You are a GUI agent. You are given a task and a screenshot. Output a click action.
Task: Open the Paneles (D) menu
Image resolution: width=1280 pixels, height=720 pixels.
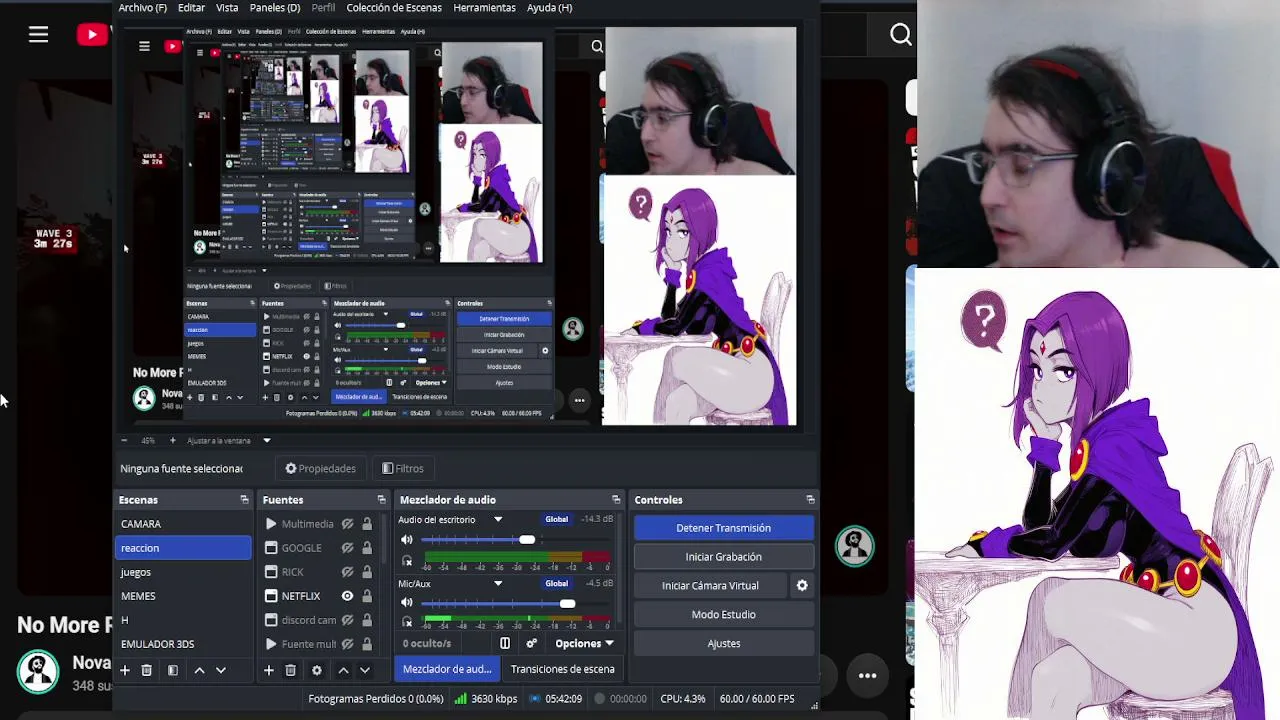[275, 8]
